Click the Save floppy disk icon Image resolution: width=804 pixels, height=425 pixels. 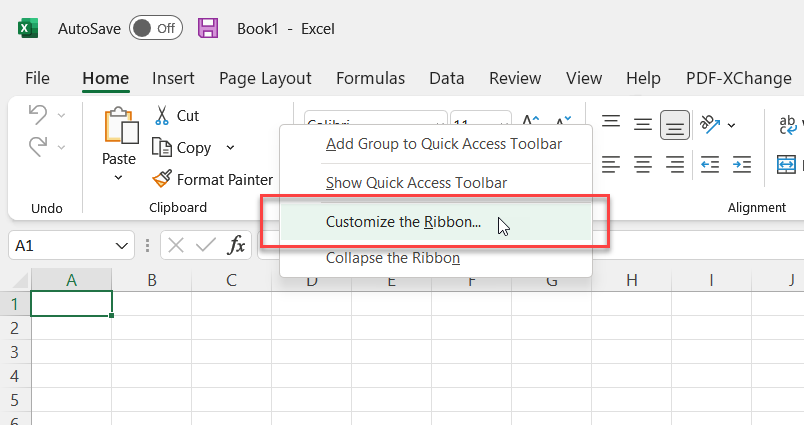click(208, 28)
